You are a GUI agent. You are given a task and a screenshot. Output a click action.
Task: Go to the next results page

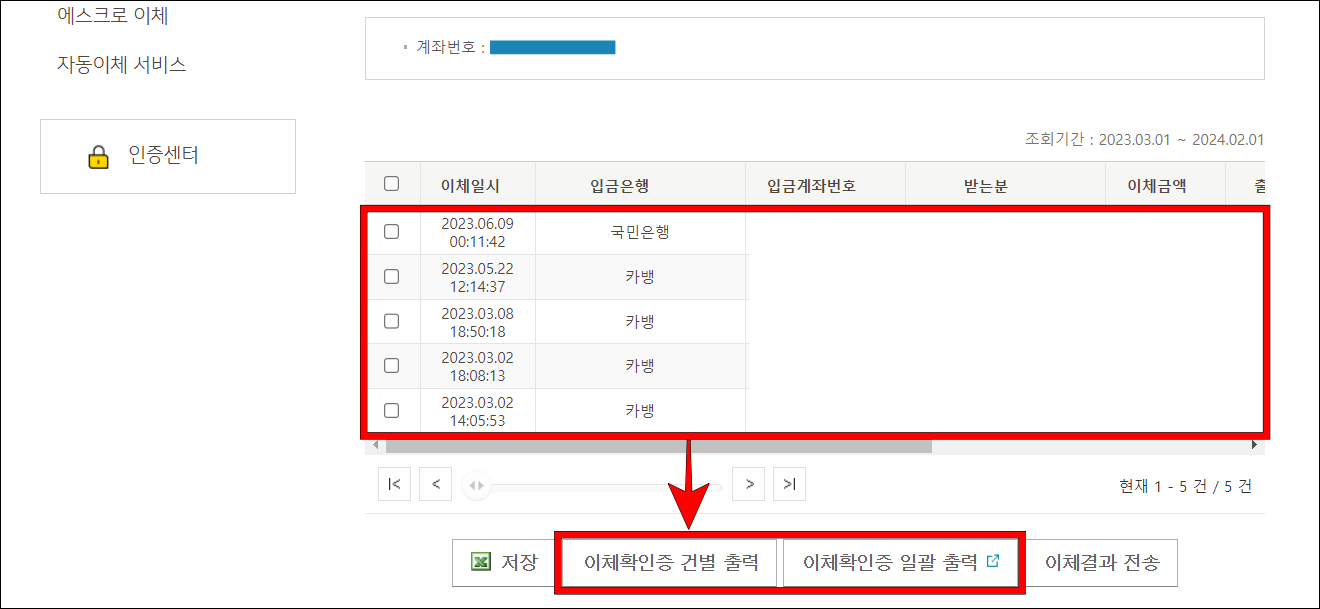[748, 483]
